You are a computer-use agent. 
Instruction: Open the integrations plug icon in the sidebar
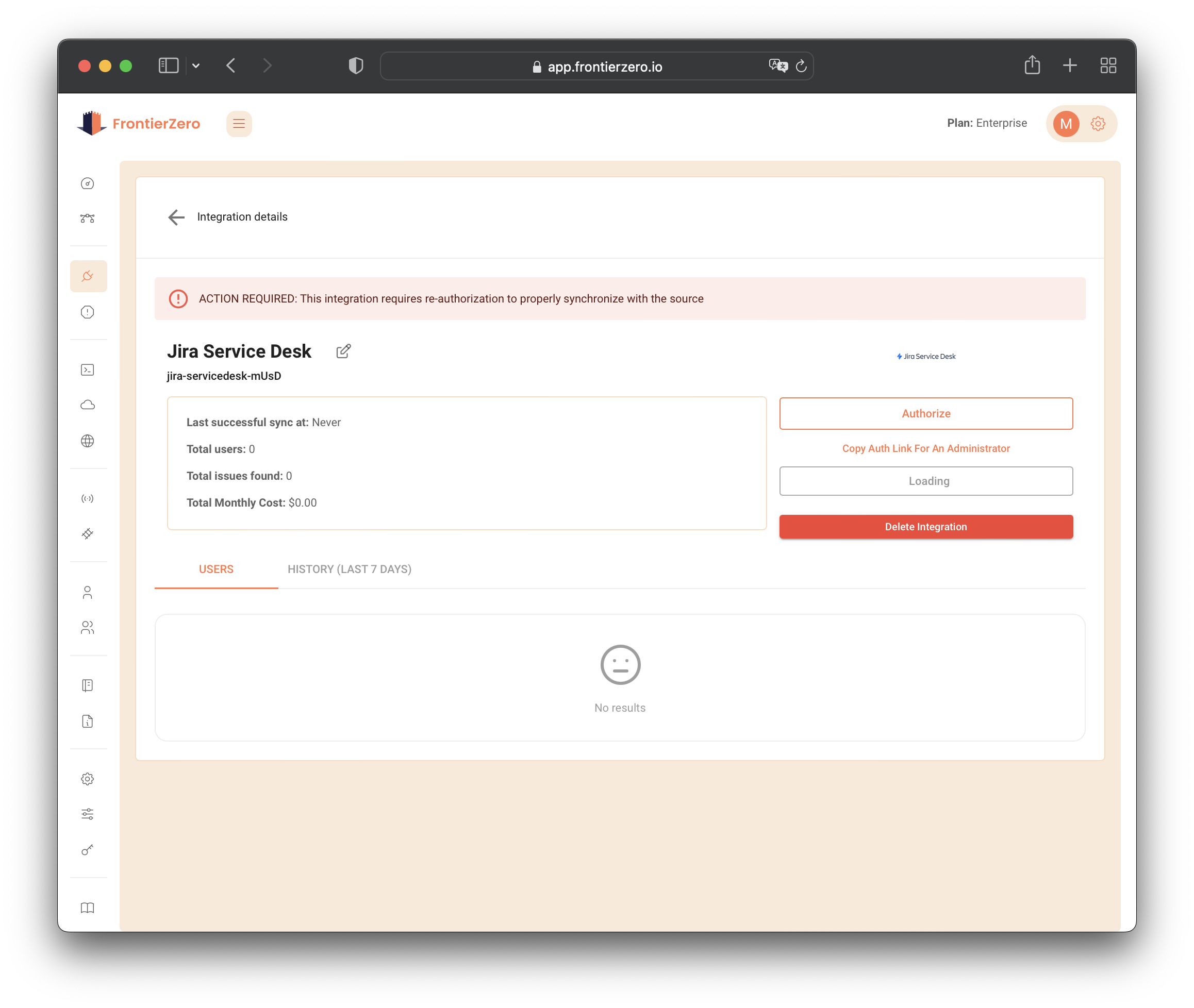click(x=88, y=277)
